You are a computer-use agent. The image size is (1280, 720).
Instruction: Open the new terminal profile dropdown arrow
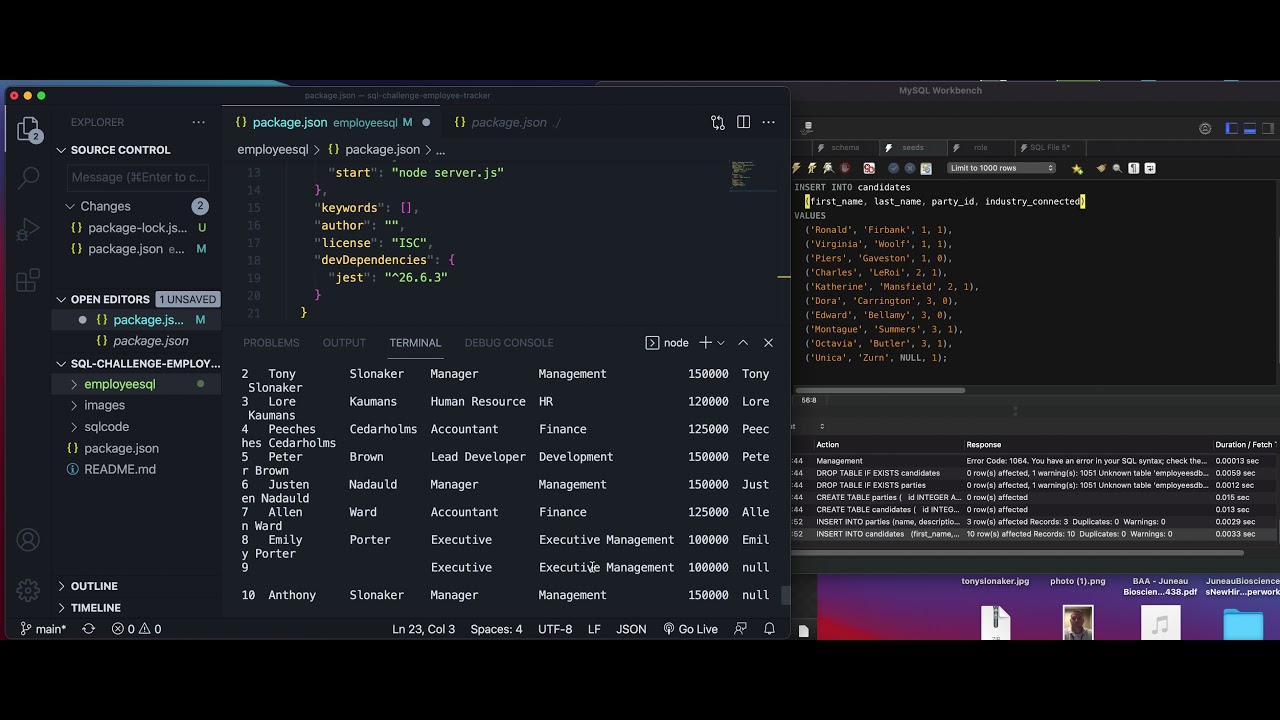point(721,342)
